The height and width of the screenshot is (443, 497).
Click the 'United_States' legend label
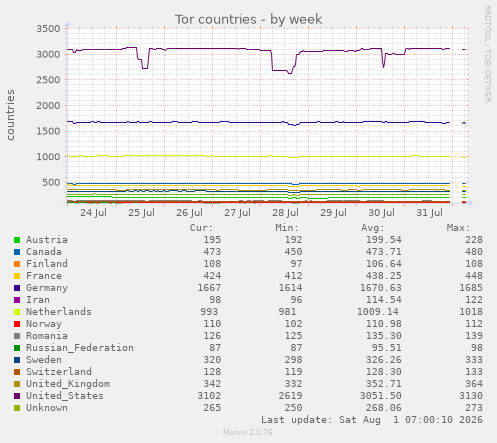click(65, 396)
